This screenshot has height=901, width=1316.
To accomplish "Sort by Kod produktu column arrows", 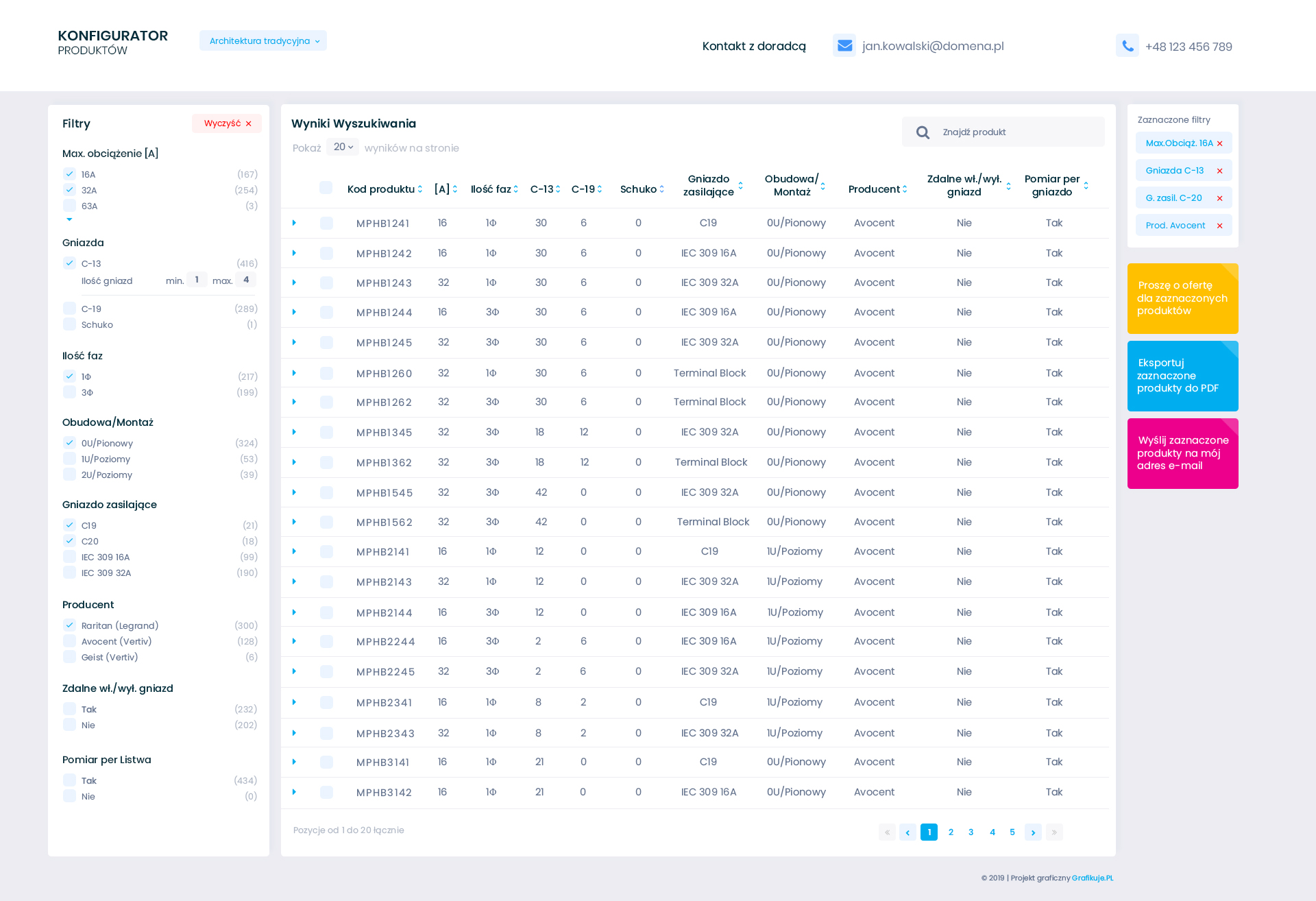I will [x=420, y=189].
